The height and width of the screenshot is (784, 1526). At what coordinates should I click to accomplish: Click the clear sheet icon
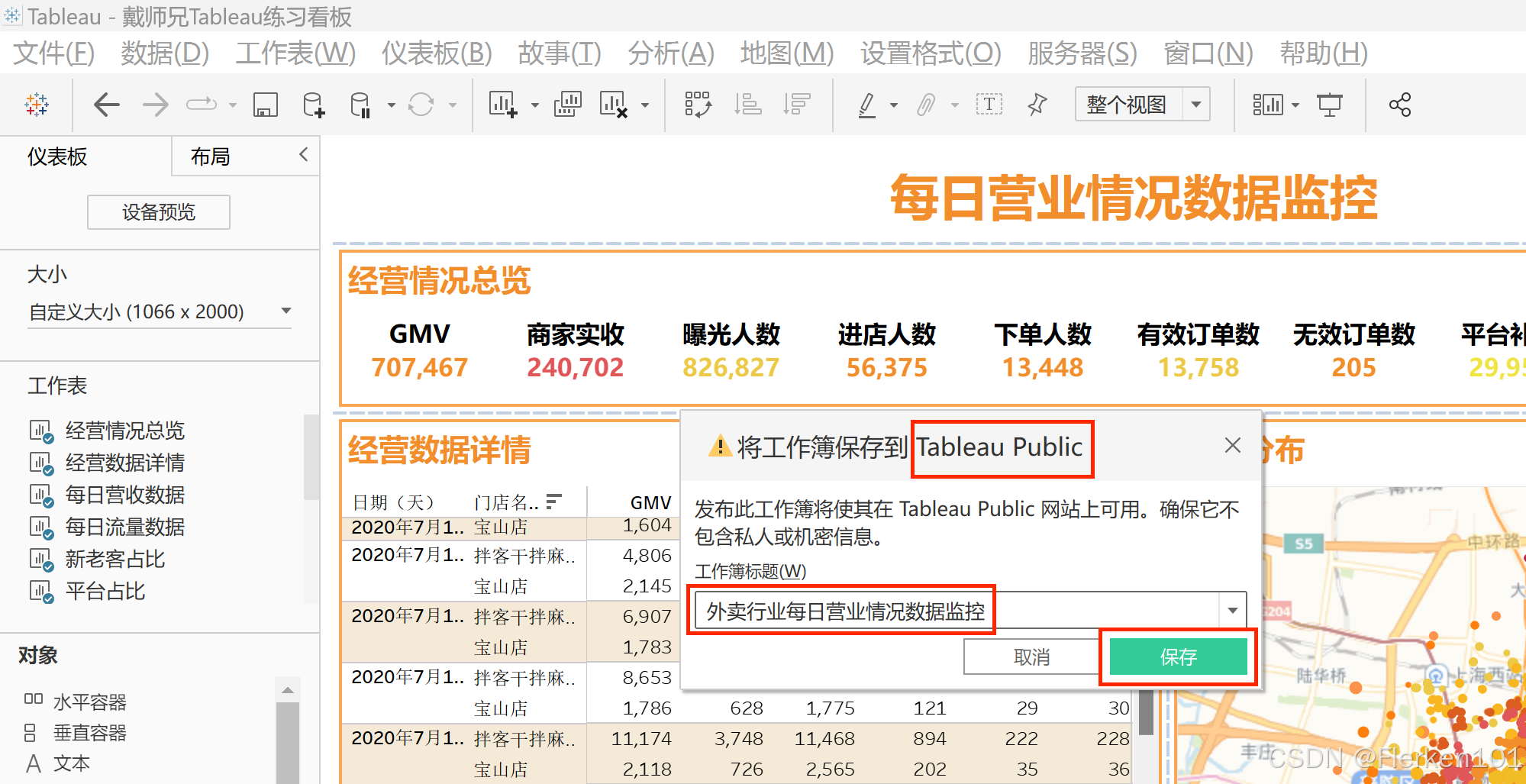[613, 105]
